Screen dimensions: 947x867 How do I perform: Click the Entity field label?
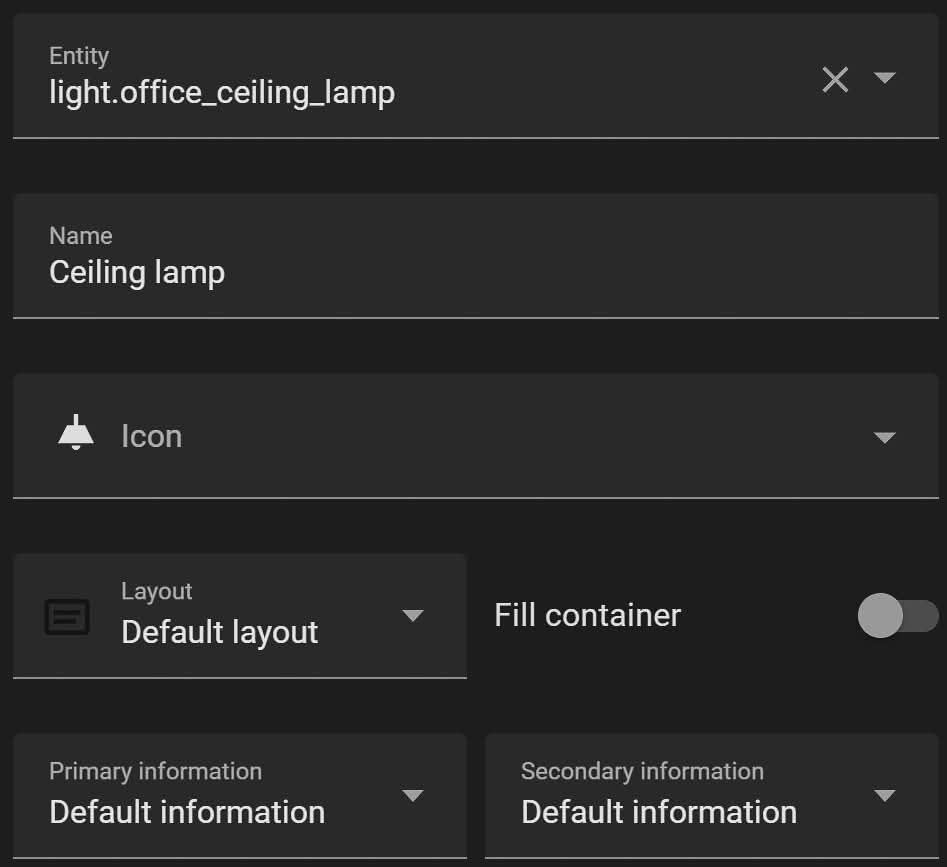click(x=79, y=56)
